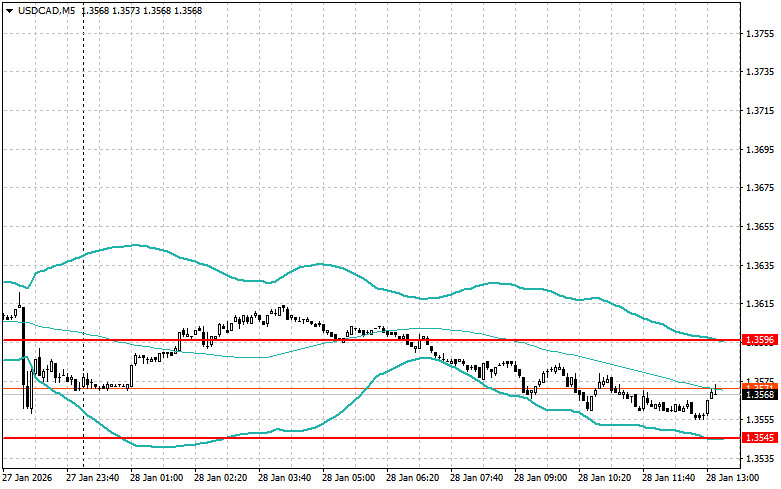Select the red 1.3596 price level tag
The image size is (781, 489).
pos(760,340)
